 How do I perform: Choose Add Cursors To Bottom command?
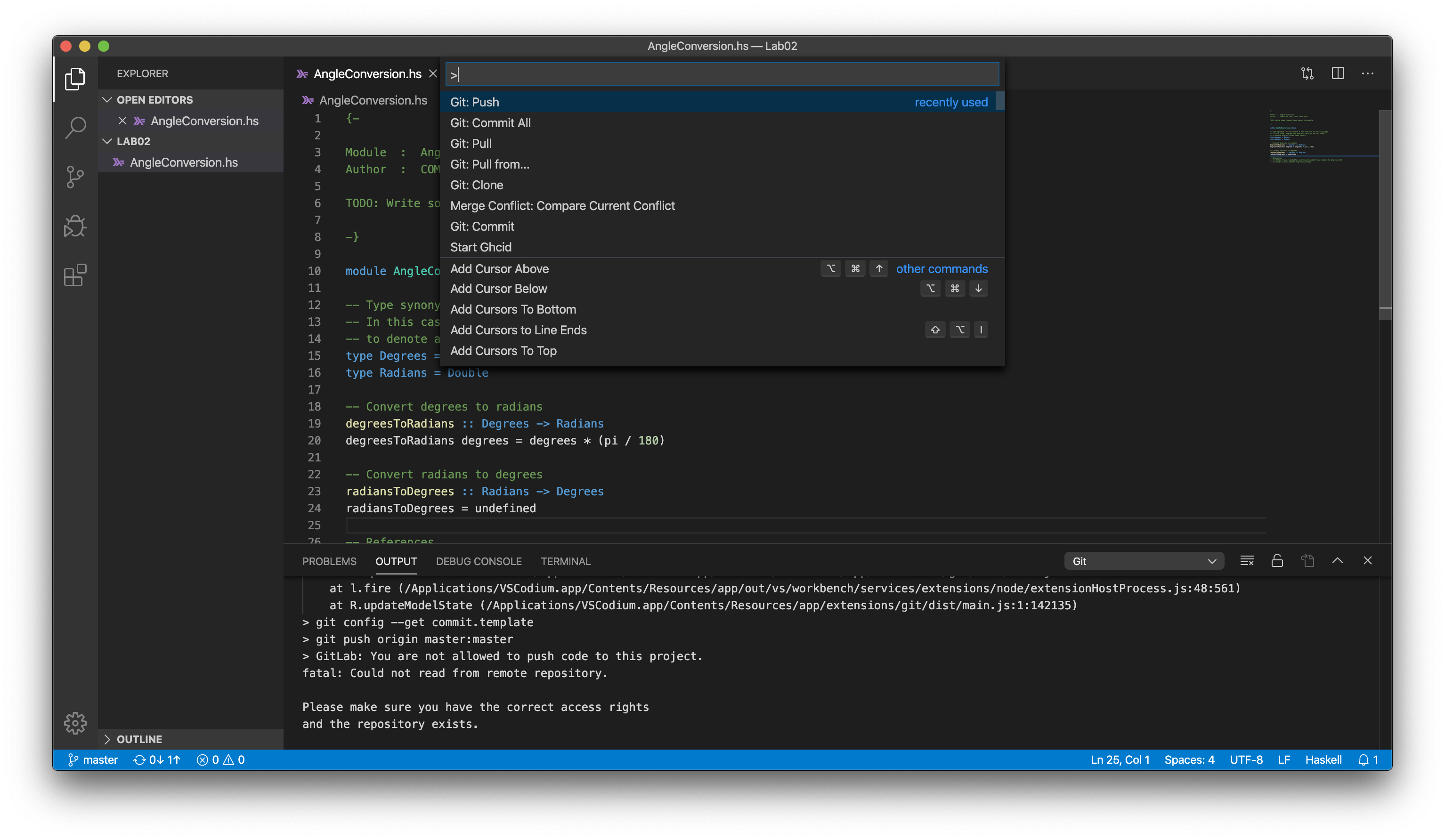pyautogui.click(x=722, y=309)
